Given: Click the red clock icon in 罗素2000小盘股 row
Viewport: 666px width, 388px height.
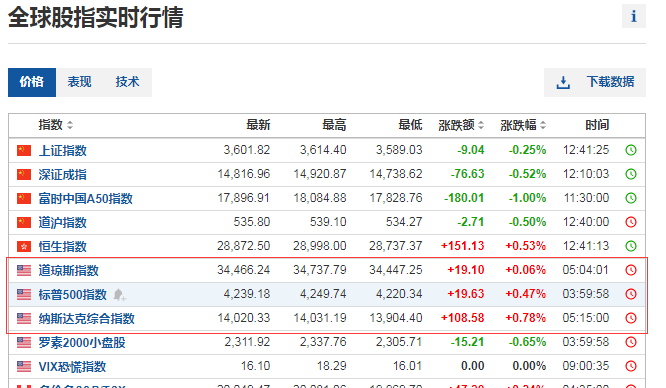Looking at the screenshot, I should click(x=631, y=342).
